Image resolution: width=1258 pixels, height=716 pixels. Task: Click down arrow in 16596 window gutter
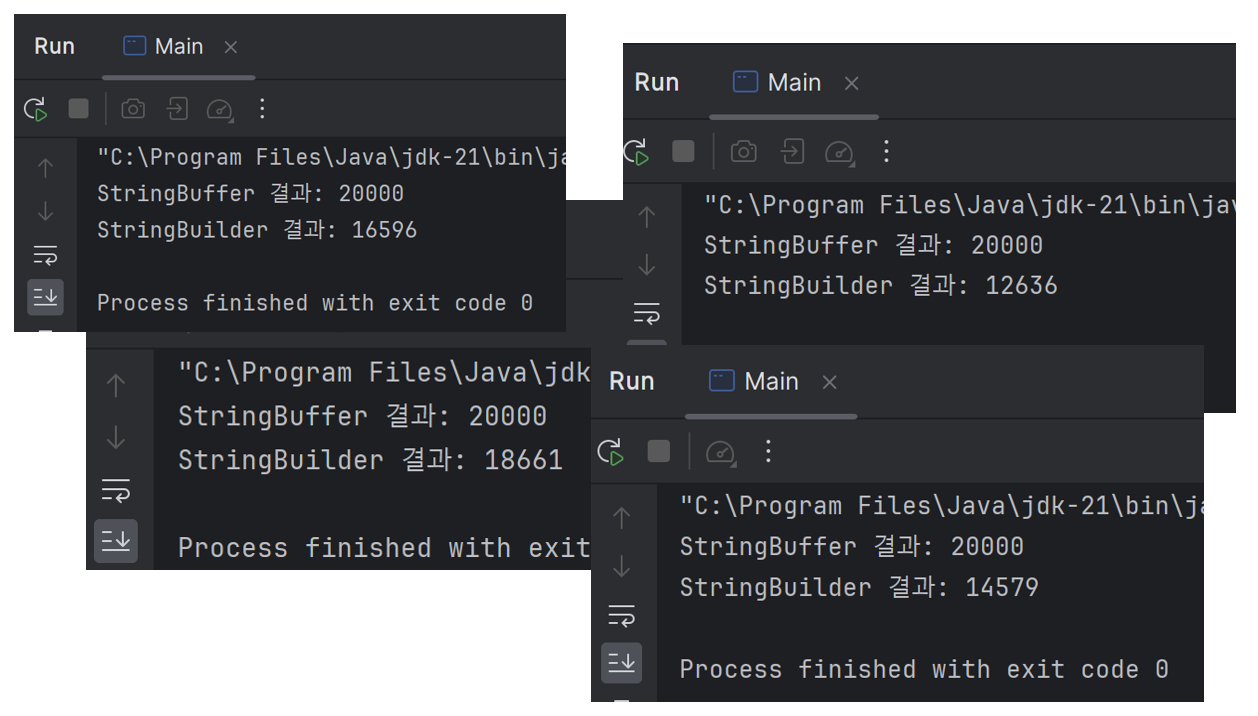(x=45, y=211)
